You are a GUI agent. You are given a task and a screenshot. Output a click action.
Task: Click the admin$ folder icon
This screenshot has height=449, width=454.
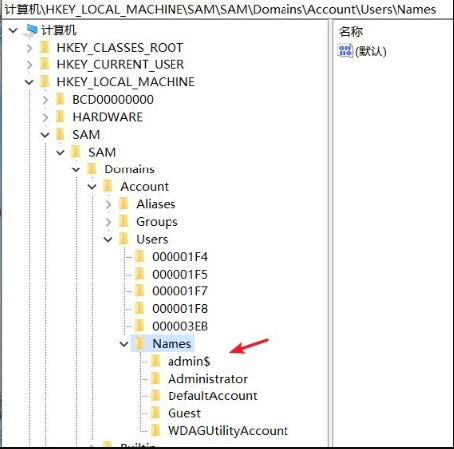[156, 361]
